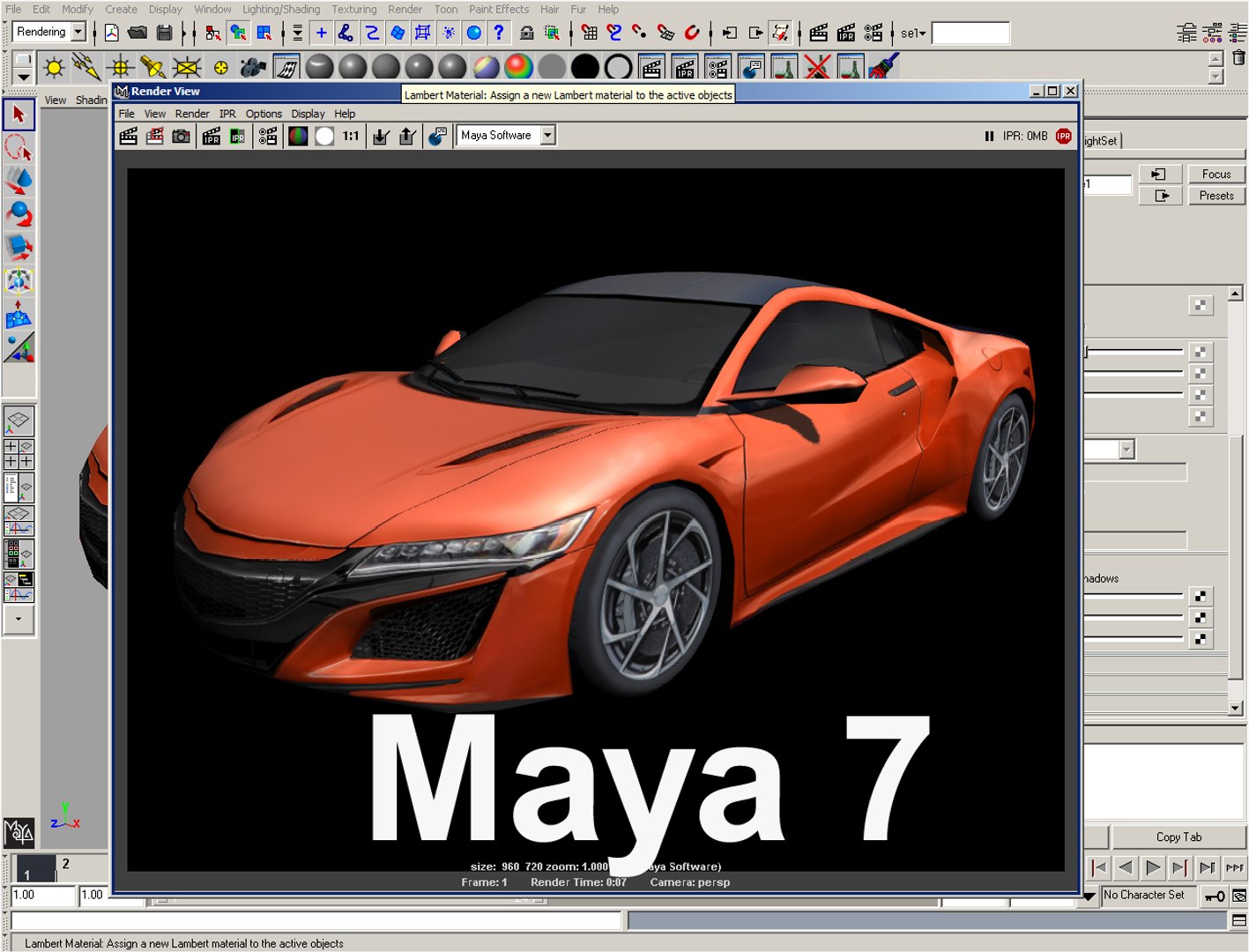
Task: Switch to single perspective view layout
Action: click(x=19, y=421)
